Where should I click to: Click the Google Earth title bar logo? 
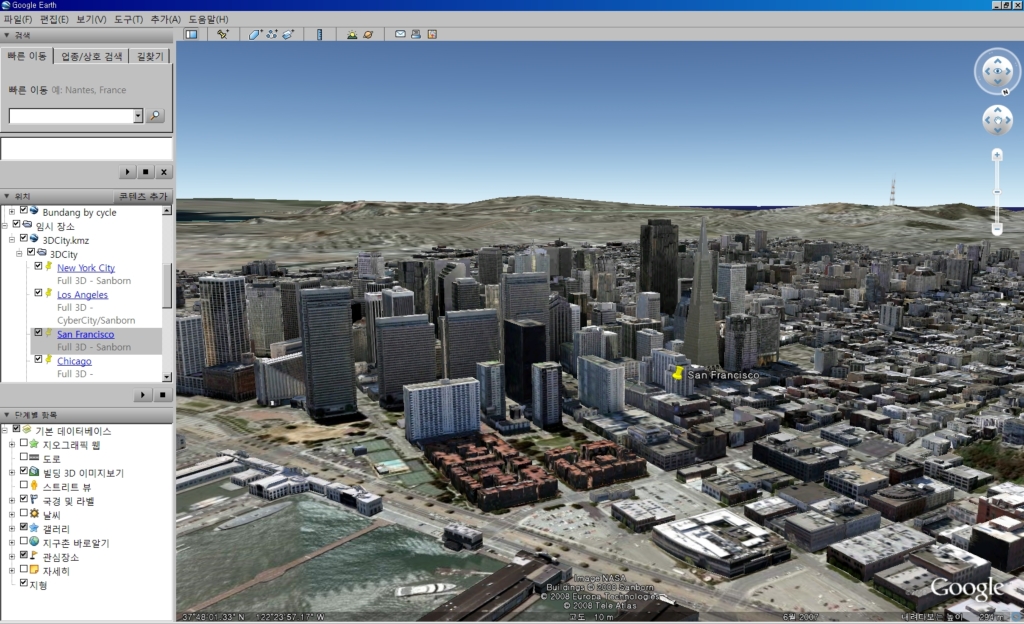coord(6,5)
